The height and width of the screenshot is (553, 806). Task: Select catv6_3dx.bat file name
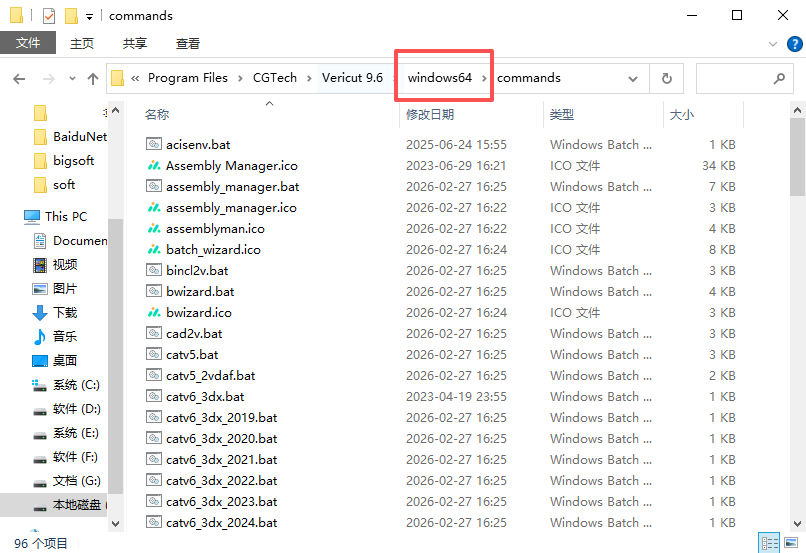[205, 397]
